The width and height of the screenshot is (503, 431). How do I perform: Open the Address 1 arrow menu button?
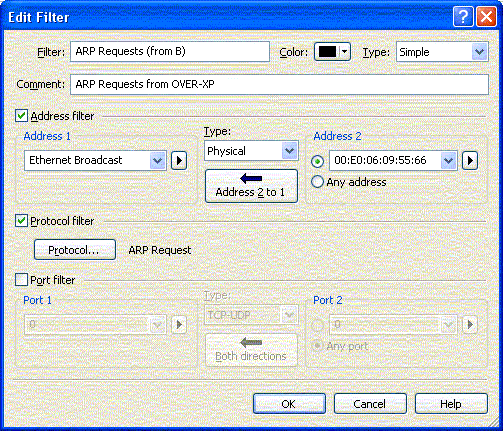pyautogui.click(x=179, y=161)
